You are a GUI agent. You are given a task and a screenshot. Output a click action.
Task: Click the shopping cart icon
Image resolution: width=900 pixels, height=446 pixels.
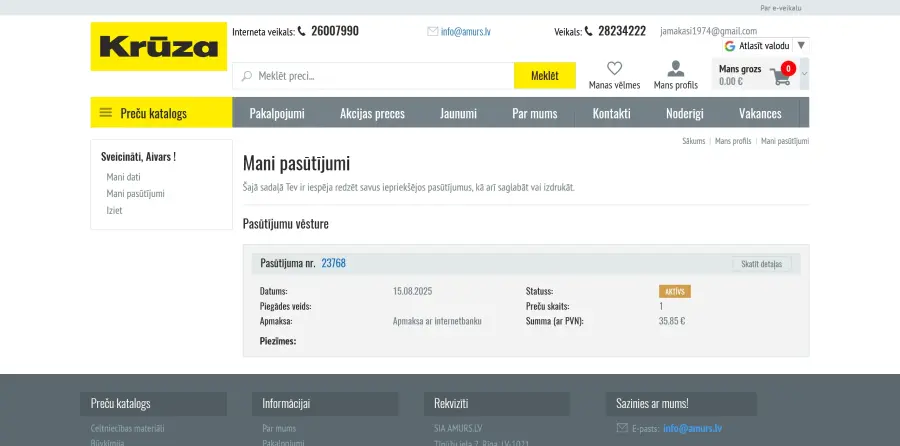(x=781, y=76)
